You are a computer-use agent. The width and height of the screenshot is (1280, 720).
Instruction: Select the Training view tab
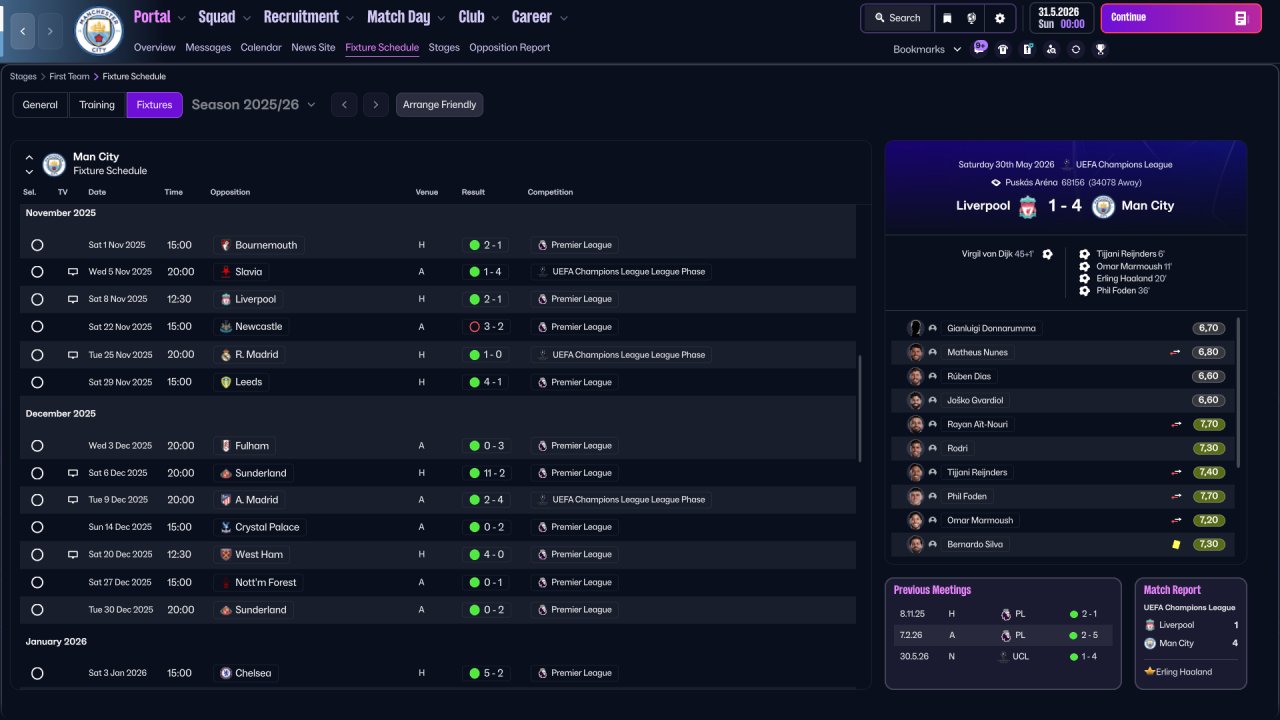click(x=97, y=105)
